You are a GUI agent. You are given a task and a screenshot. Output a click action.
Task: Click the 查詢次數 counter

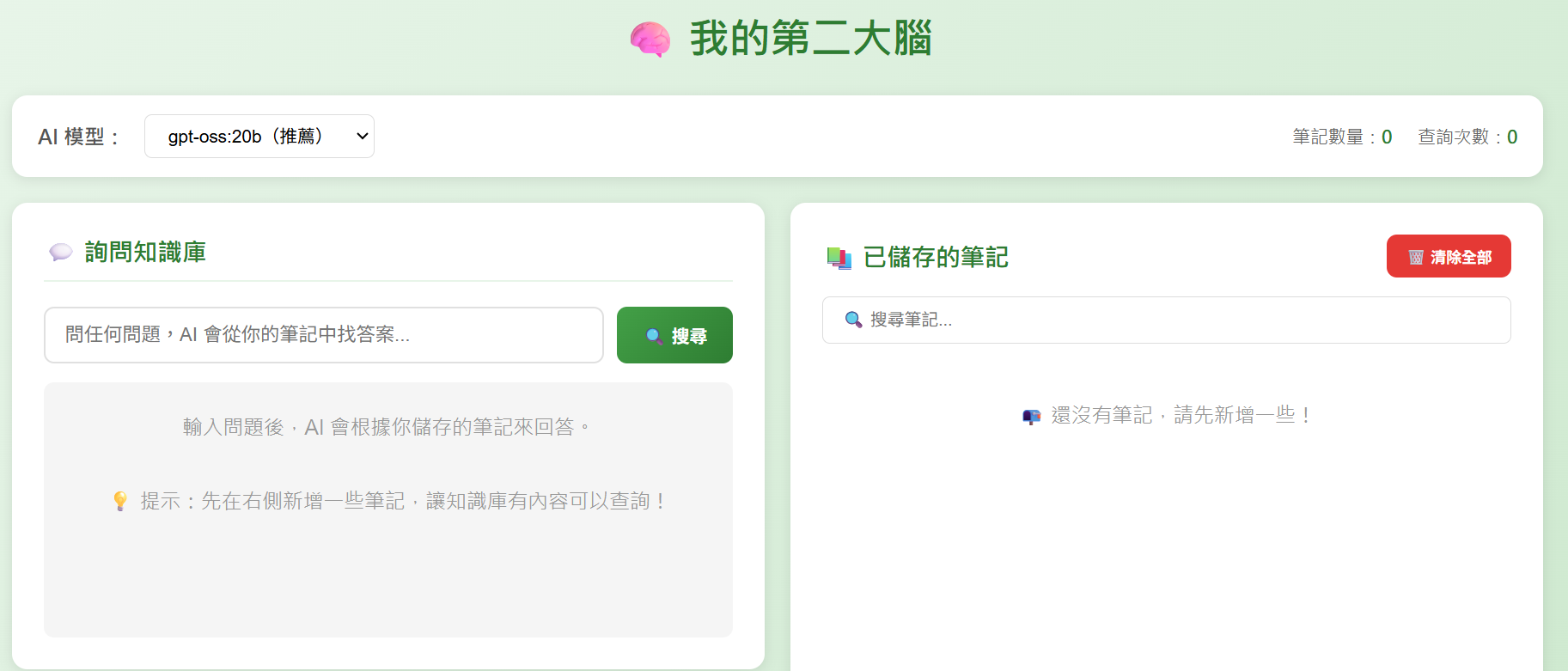coord(1467,137)
